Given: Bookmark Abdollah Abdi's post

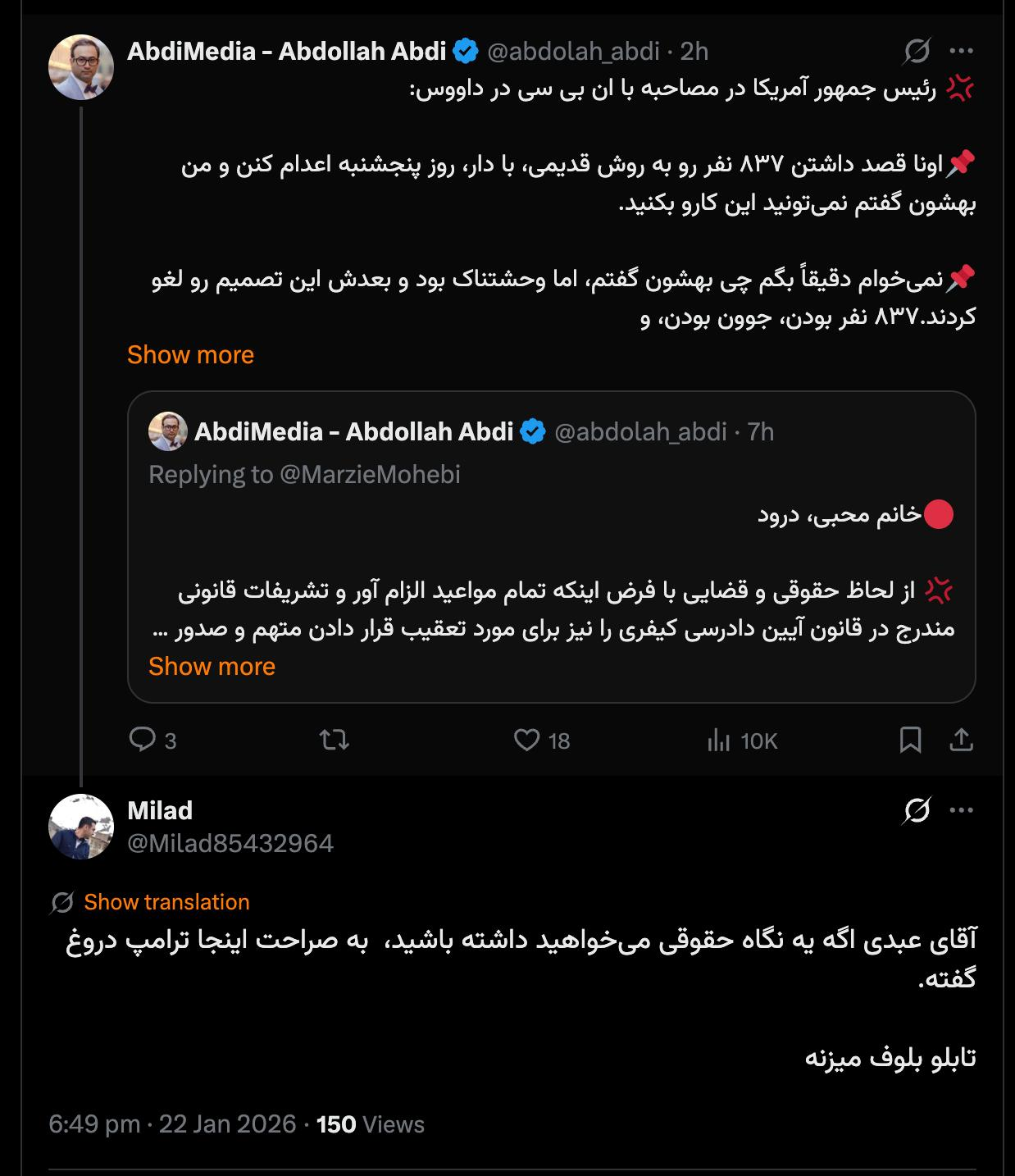Looking at the screenshot, I should pos(910,741).
